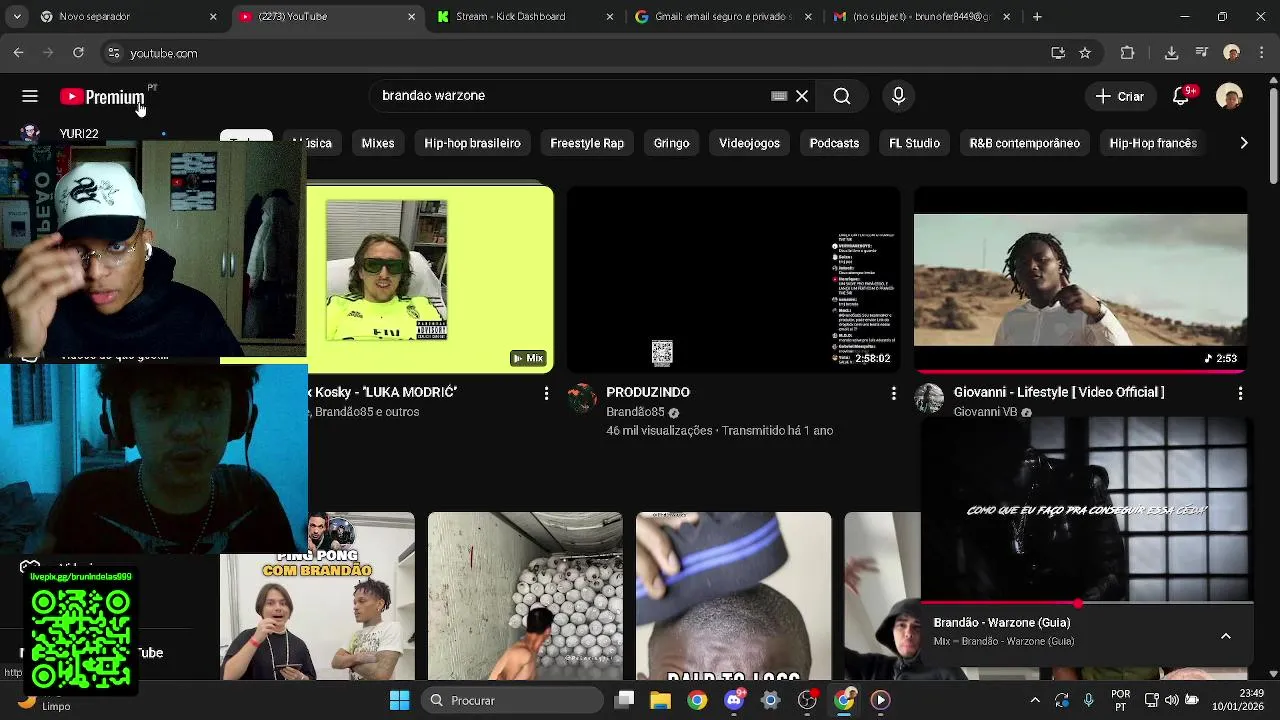
Task: Open YouTube notifications bell
Action: [1181, 96]
